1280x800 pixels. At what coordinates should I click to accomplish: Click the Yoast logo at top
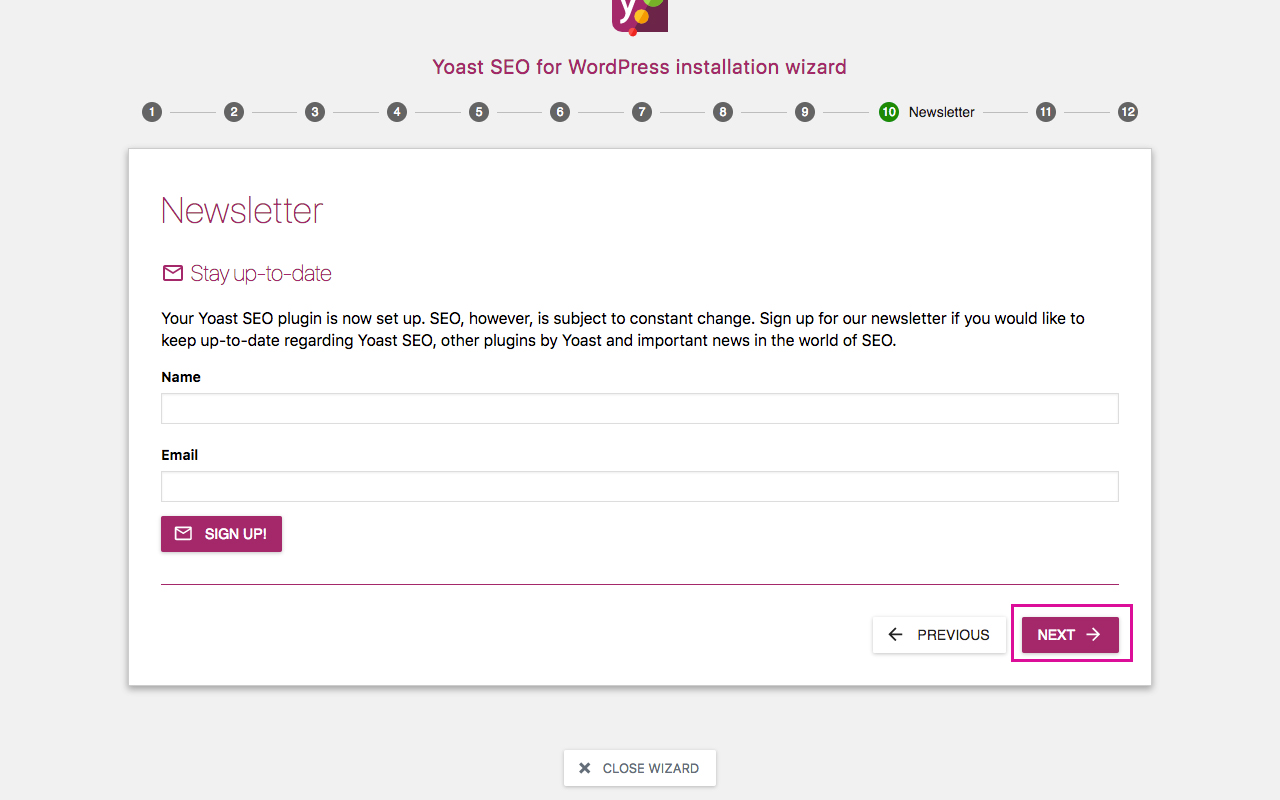coord(640,16)
